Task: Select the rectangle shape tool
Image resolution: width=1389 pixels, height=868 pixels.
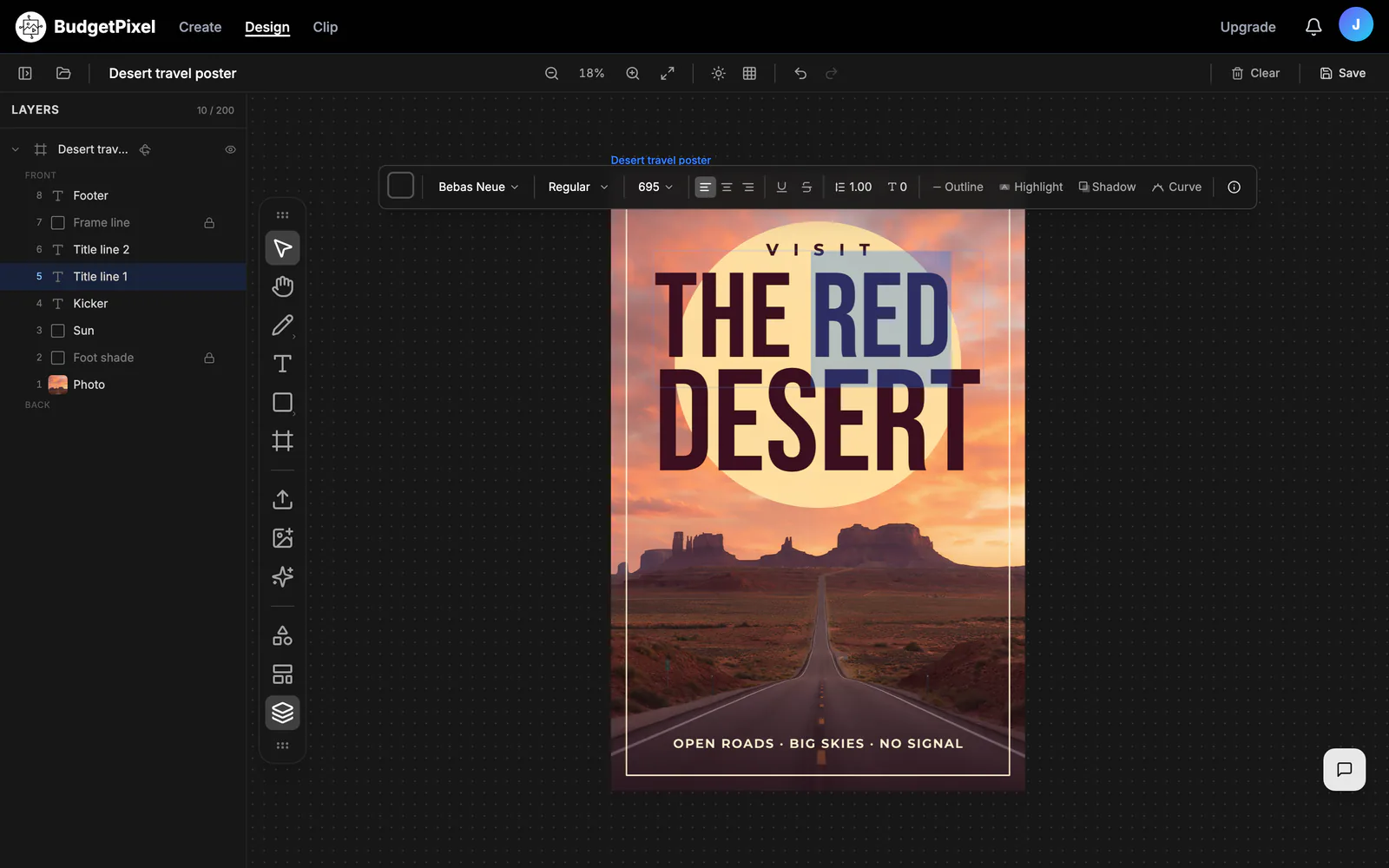Action: 282,403
